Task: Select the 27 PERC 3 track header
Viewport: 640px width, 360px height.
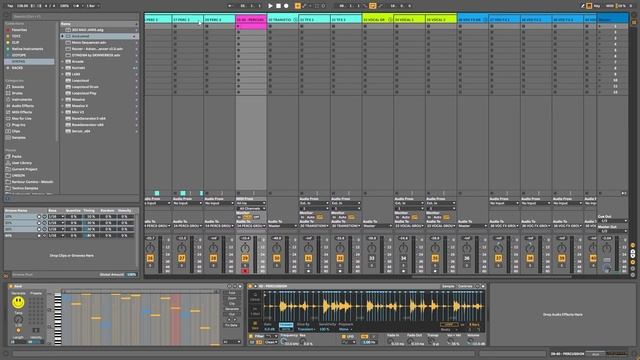Action: tap(187, 20)
